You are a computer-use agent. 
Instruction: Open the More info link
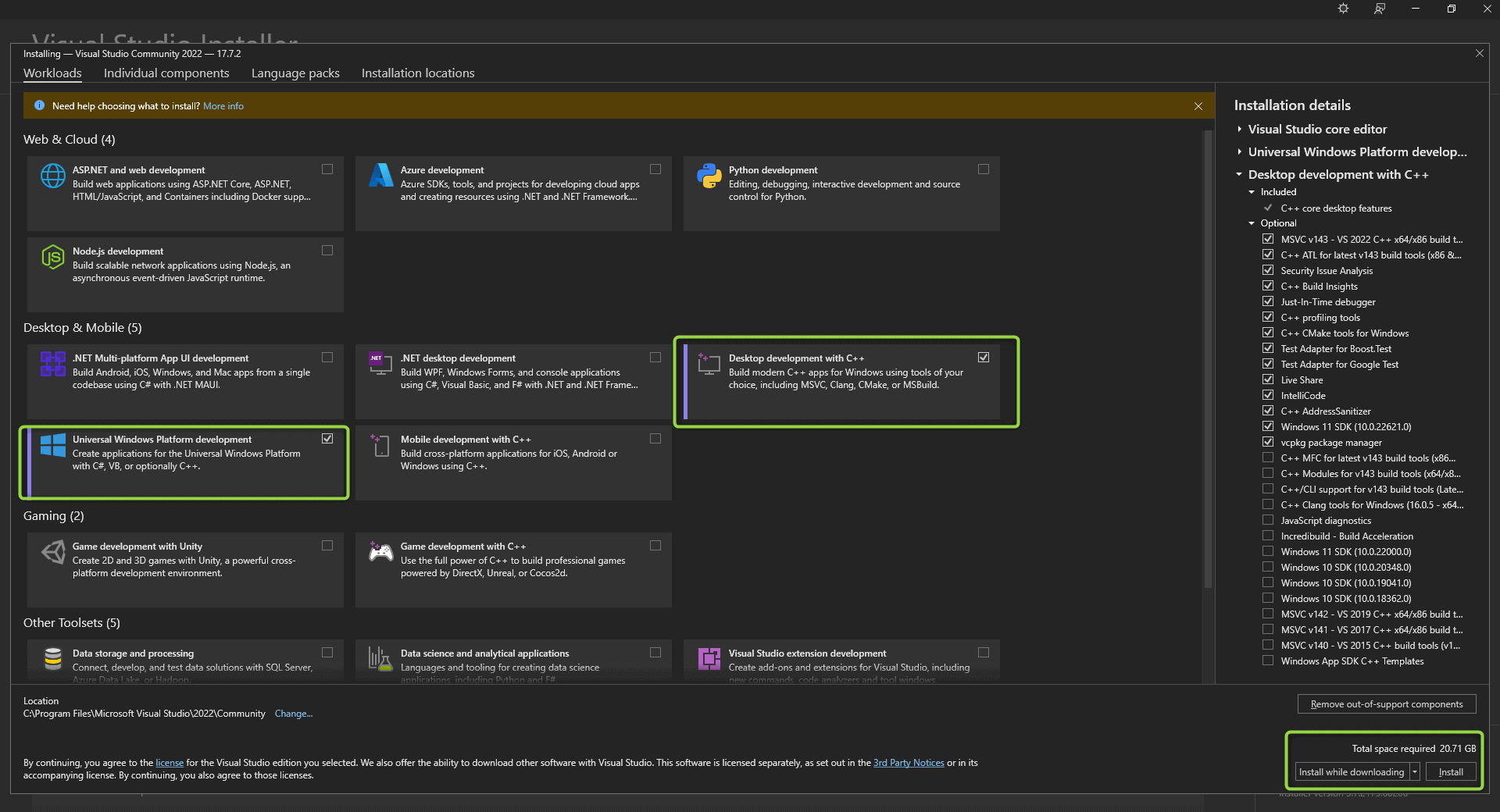click(223, 106)
